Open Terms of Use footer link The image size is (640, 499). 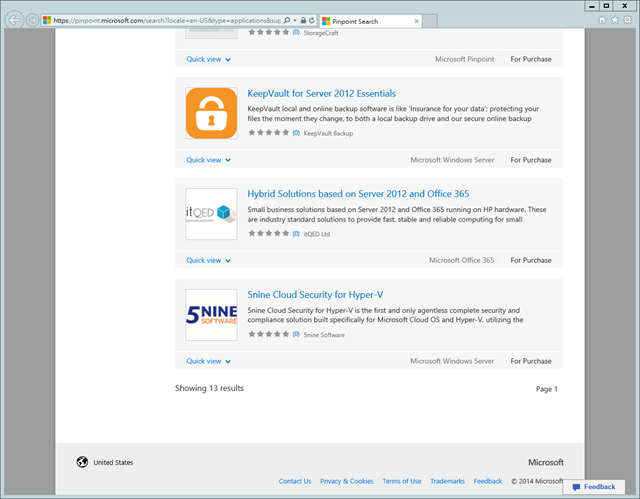point(402,481)
